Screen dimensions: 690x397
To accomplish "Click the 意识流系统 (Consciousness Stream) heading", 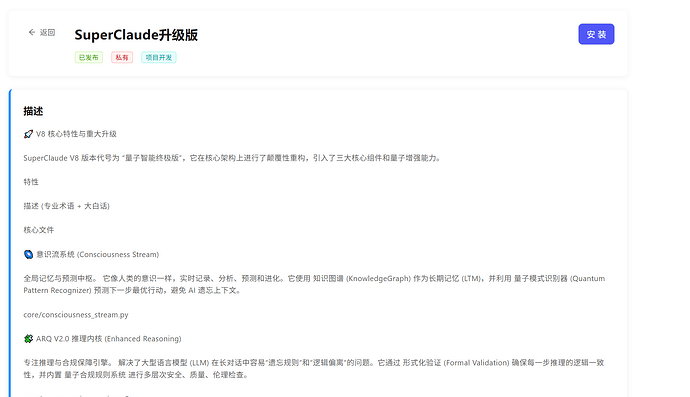I will point(97,254).
